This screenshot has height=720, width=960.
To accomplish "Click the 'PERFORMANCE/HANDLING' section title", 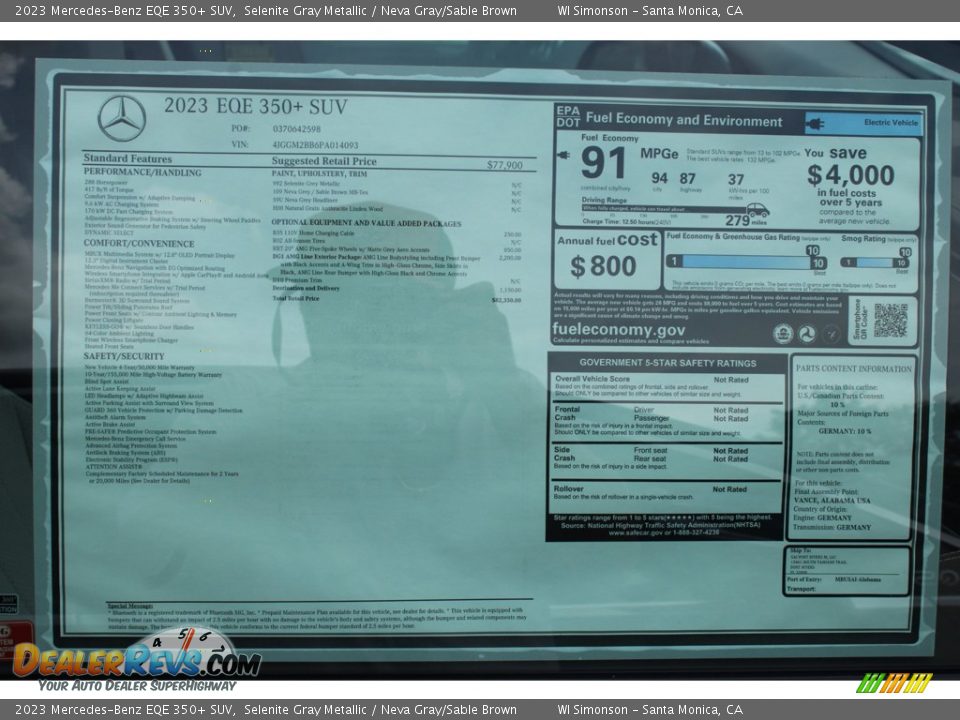I will point(143,173).
